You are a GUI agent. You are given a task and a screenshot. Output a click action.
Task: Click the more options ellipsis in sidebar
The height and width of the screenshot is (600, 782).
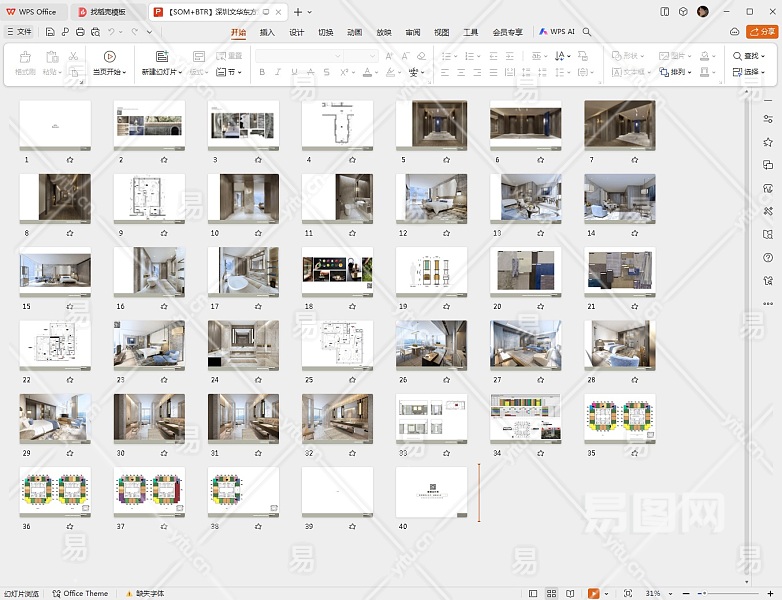pos(768,303)
